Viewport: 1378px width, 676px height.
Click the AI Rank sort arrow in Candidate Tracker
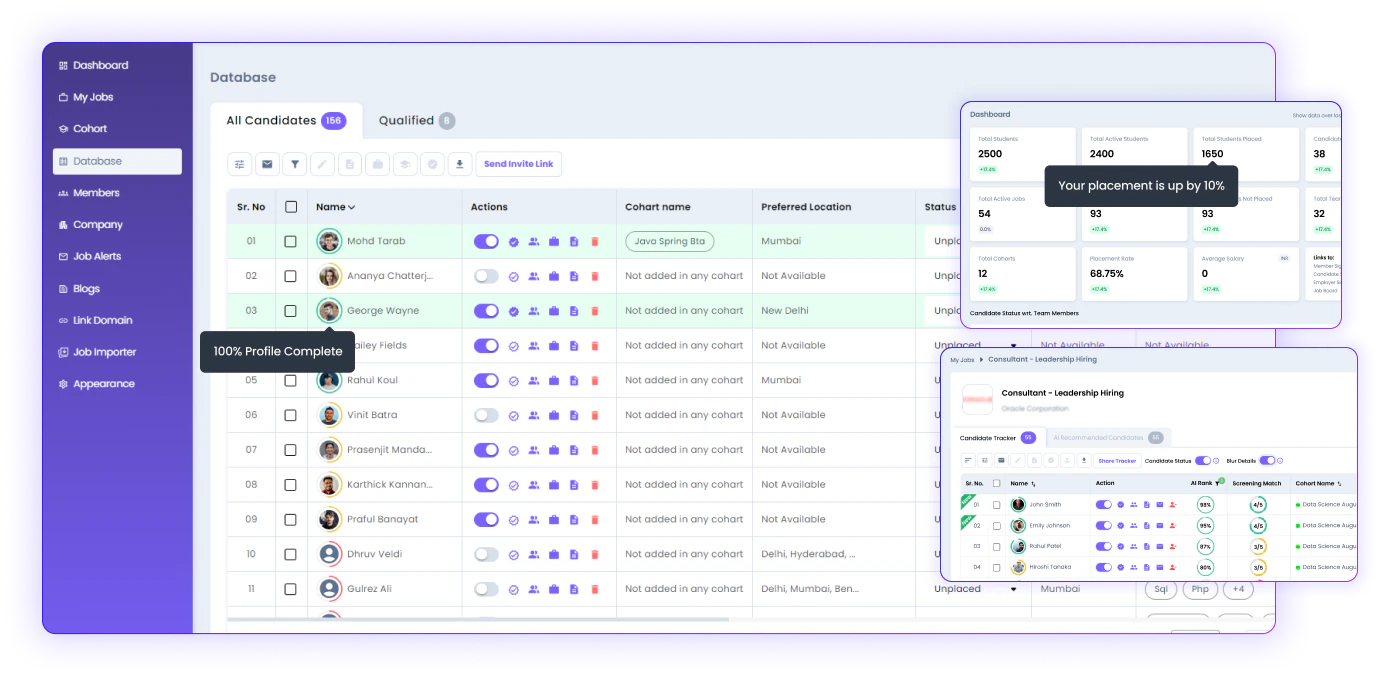(x=1217, y=483)
